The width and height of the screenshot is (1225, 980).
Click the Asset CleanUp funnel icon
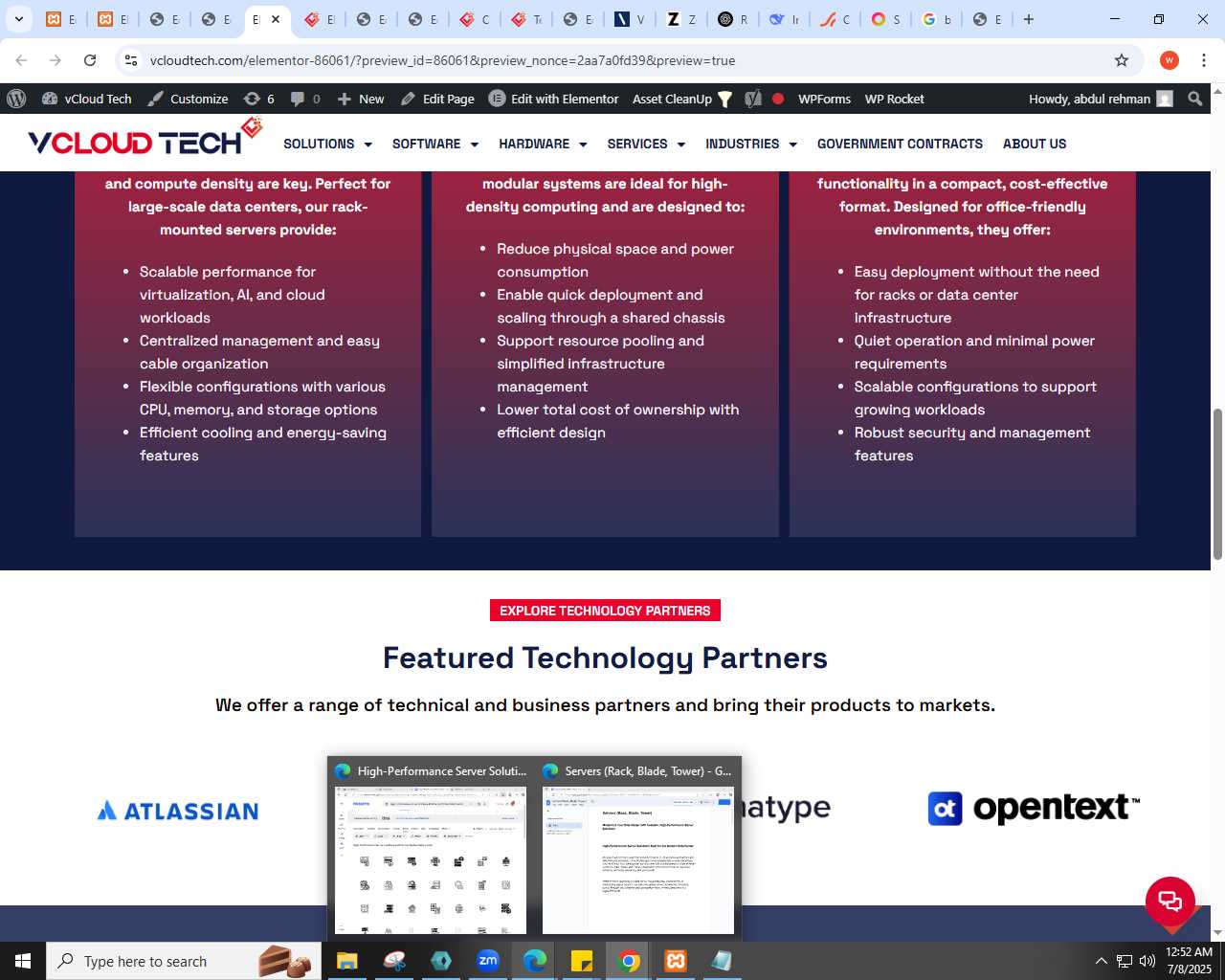pyautogui.click(x=724, y=99)
